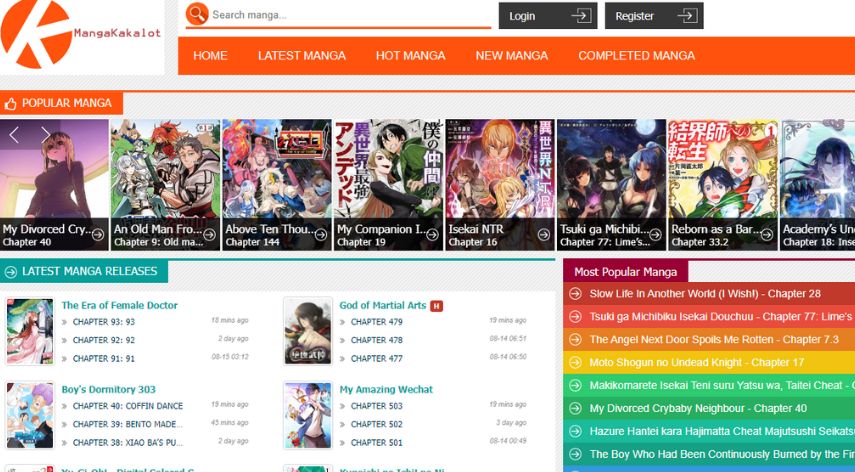This screenshot has width=855, height=472.
Task: Open the My Divorced Cry... cover in the carousel
Action: [54, 185]
